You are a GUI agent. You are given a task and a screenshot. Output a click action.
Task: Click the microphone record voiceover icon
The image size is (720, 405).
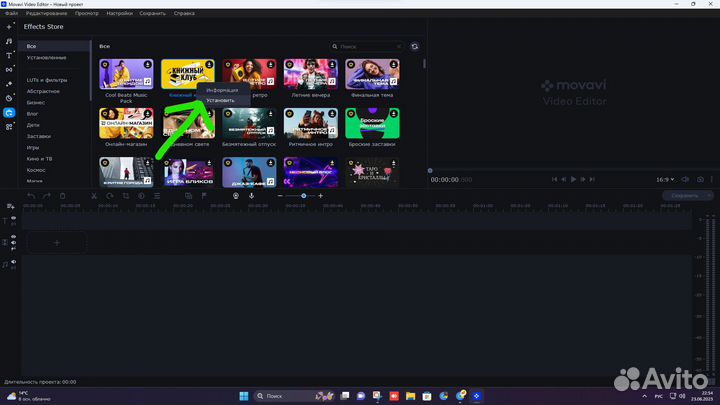tap(252, 196)
